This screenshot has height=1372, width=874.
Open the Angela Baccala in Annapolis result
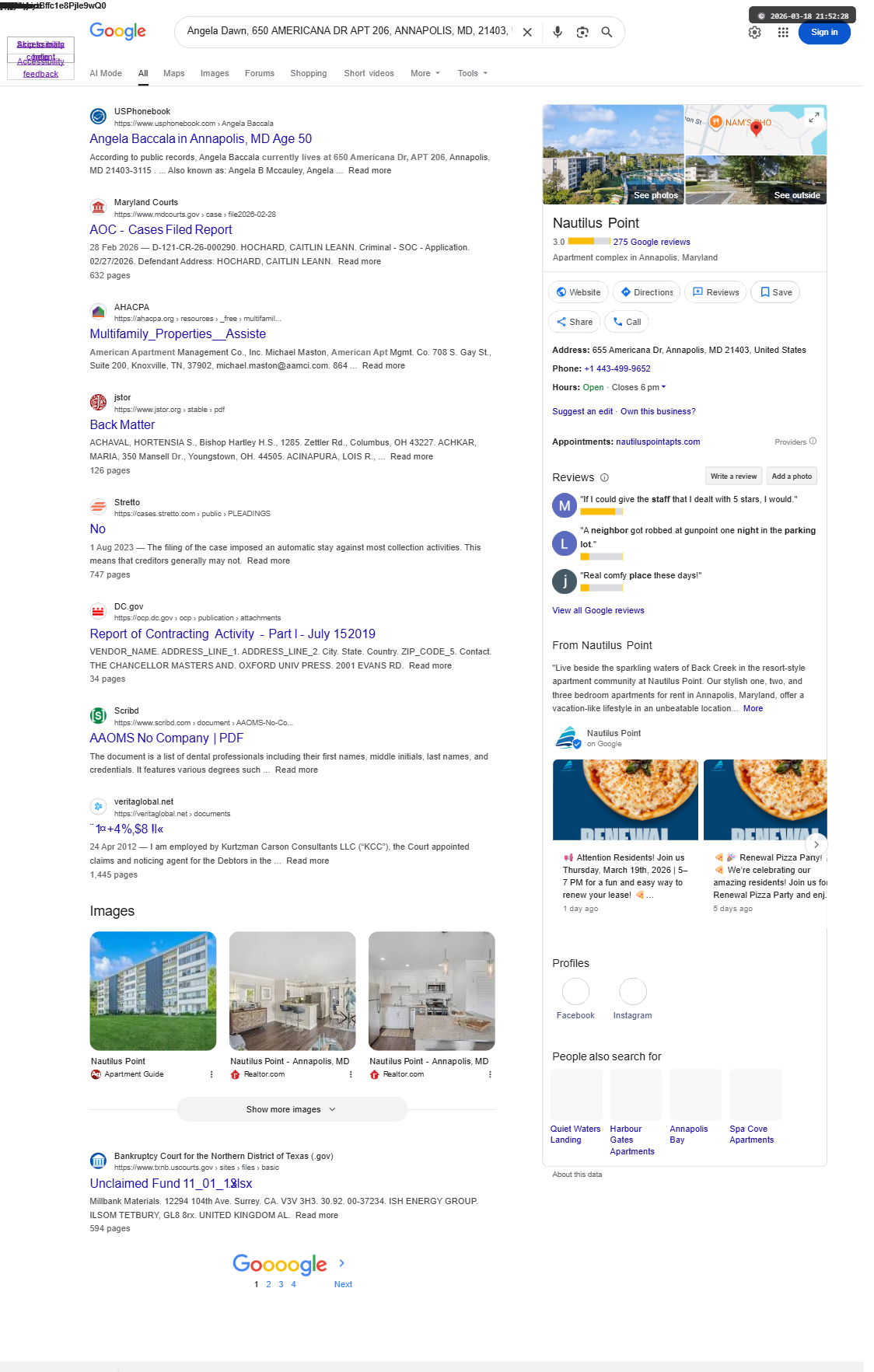[201, 139]
